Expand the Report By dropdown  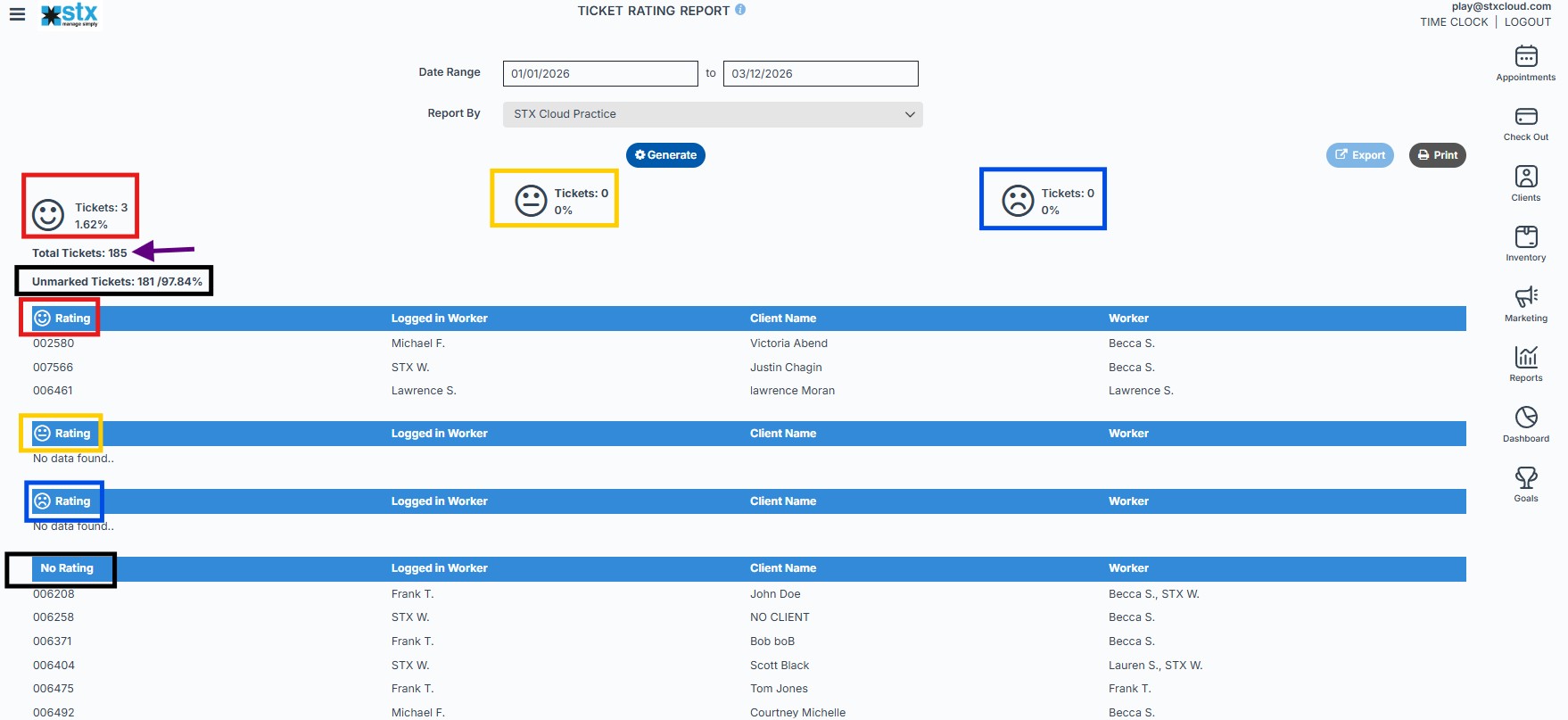pyautogui.click(x=712, y=114)
